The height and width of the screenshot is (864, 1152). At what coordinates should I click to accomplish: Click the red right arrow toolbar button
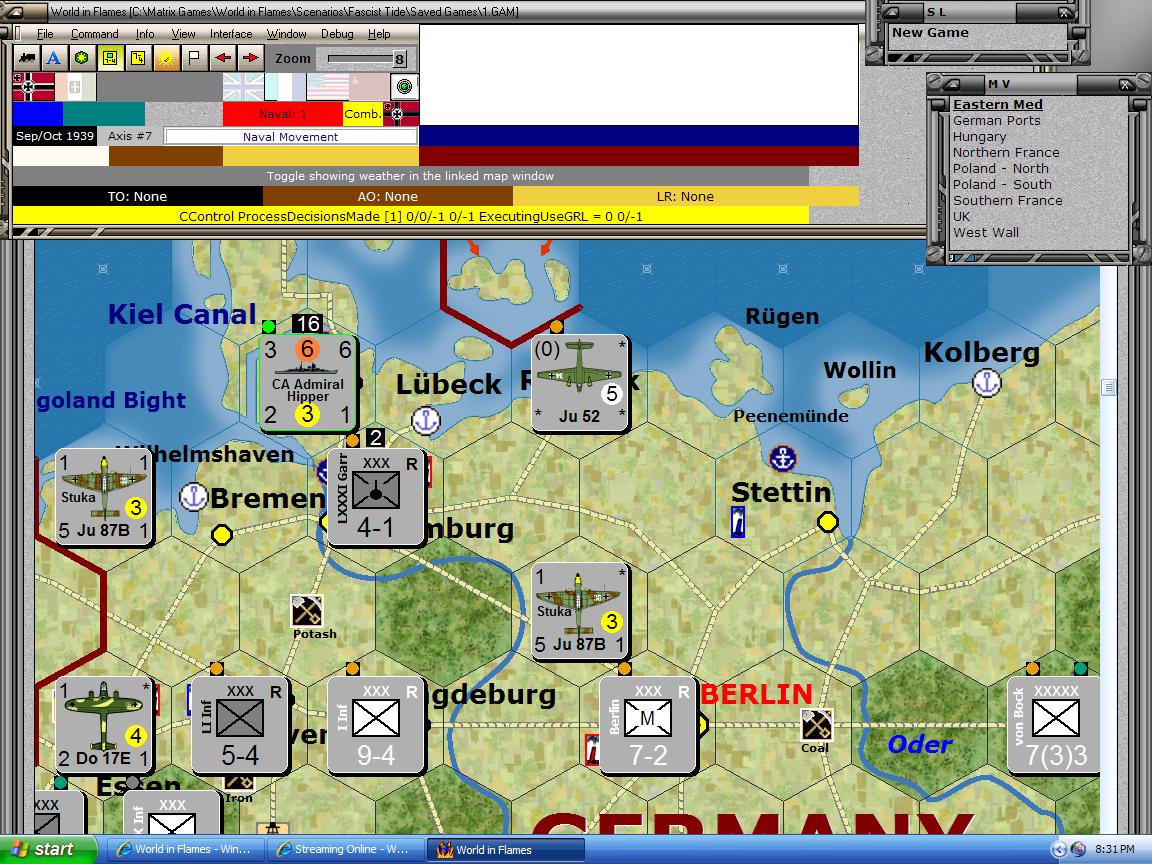(x=251, y=58)
